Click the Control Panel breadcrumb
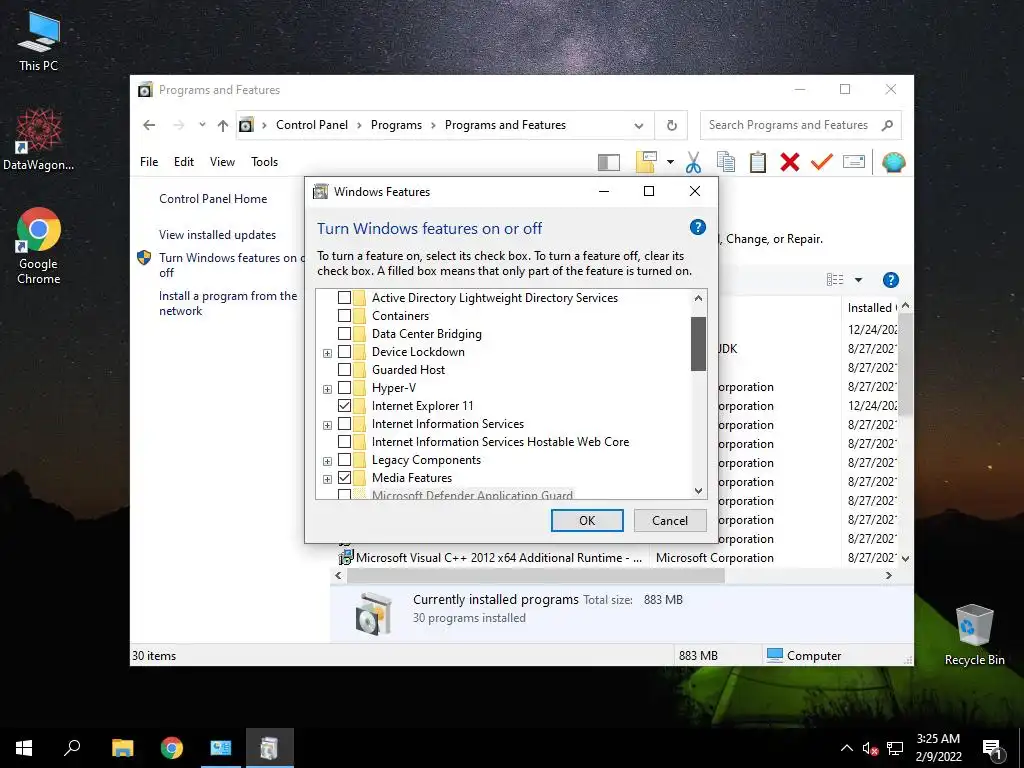The width and height of the screenshot is (1024, 768). 312,125
